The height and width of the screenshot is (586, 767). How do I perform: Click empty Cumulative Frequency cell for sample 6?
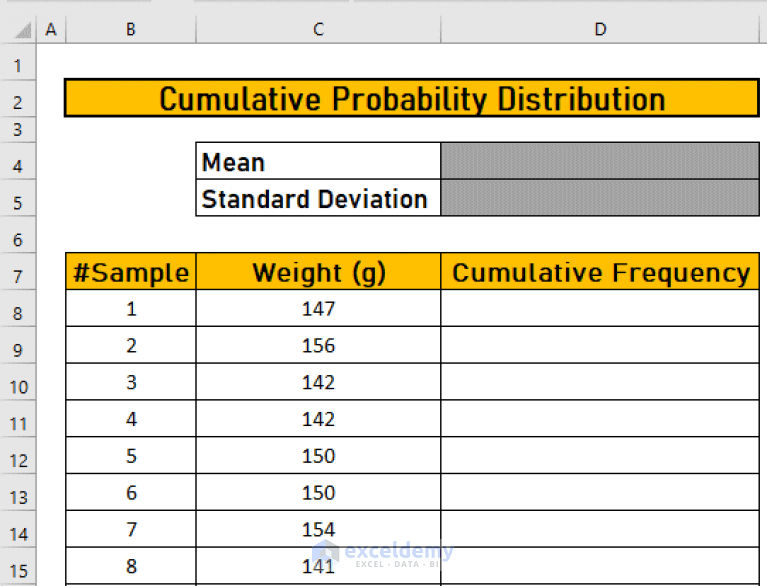(x=600, y=492)
